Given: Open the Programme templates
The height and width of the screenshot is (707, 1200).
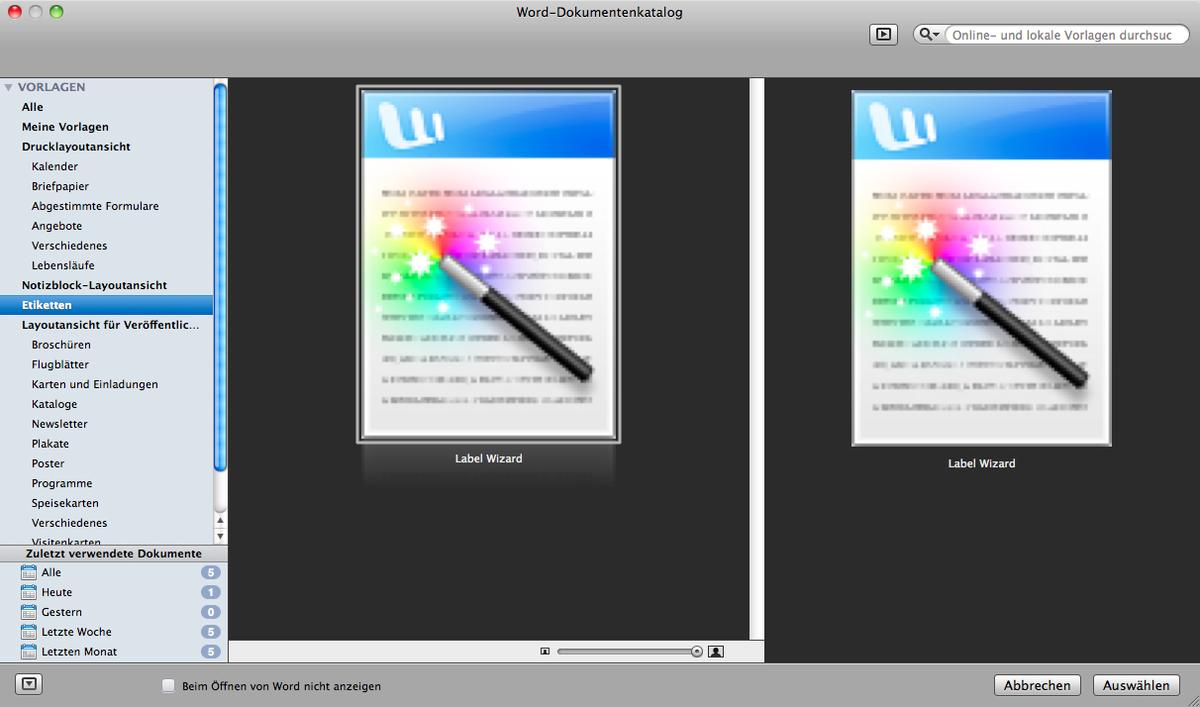Looking at the screenshot, I should click(62, 483).
